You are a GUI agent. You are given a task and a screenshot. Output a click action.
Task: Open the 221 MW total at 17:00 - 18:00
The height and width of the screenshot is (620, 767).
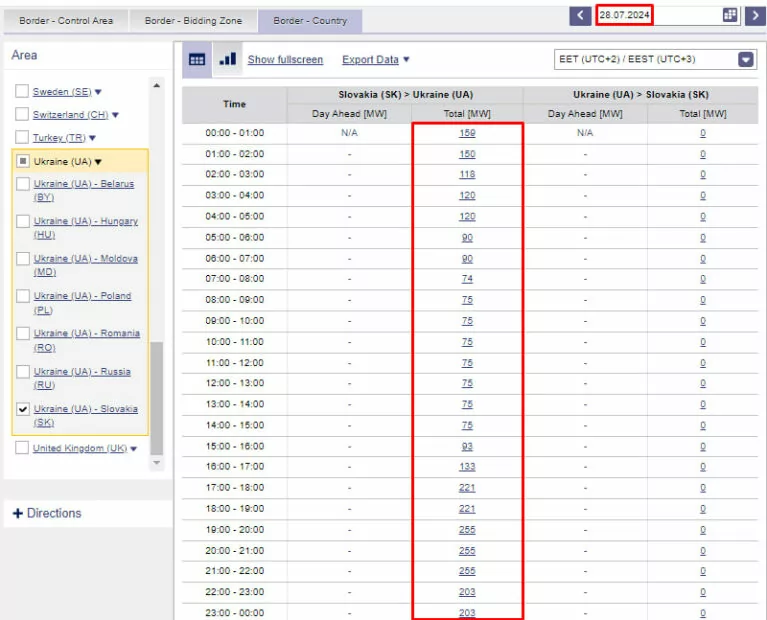[x=467, y=487]
